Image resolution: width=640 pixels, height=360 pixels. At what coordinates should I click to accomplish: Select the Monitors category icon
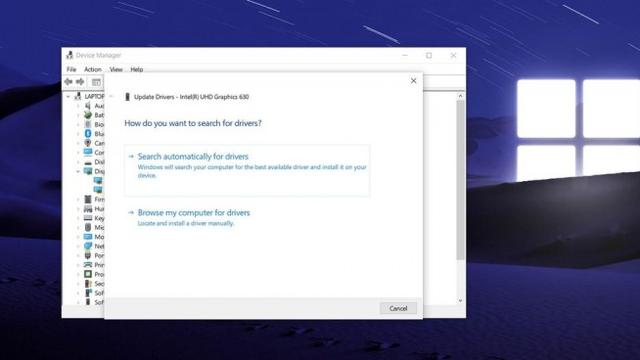coord(88,237)
